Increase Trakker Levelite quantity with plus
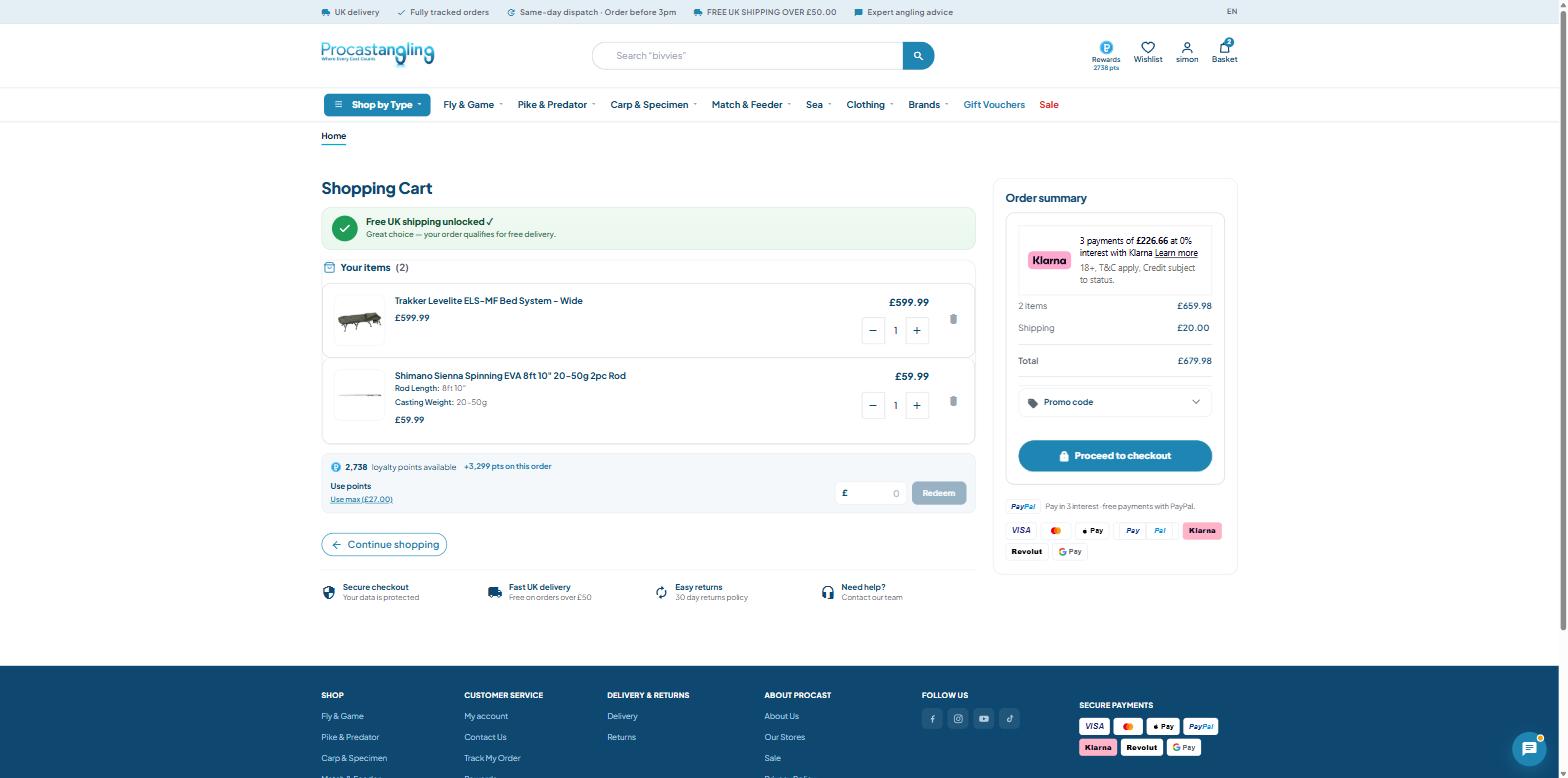 tap(917, 330)
